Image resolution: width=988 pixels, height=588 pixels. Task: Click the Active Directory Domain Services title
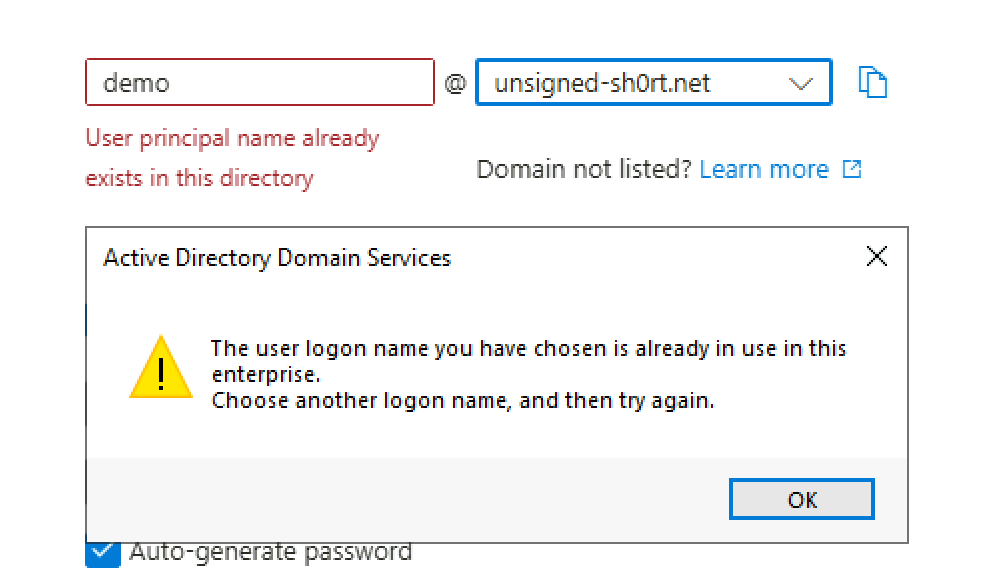pyautogui.click(x=277, y=258)
